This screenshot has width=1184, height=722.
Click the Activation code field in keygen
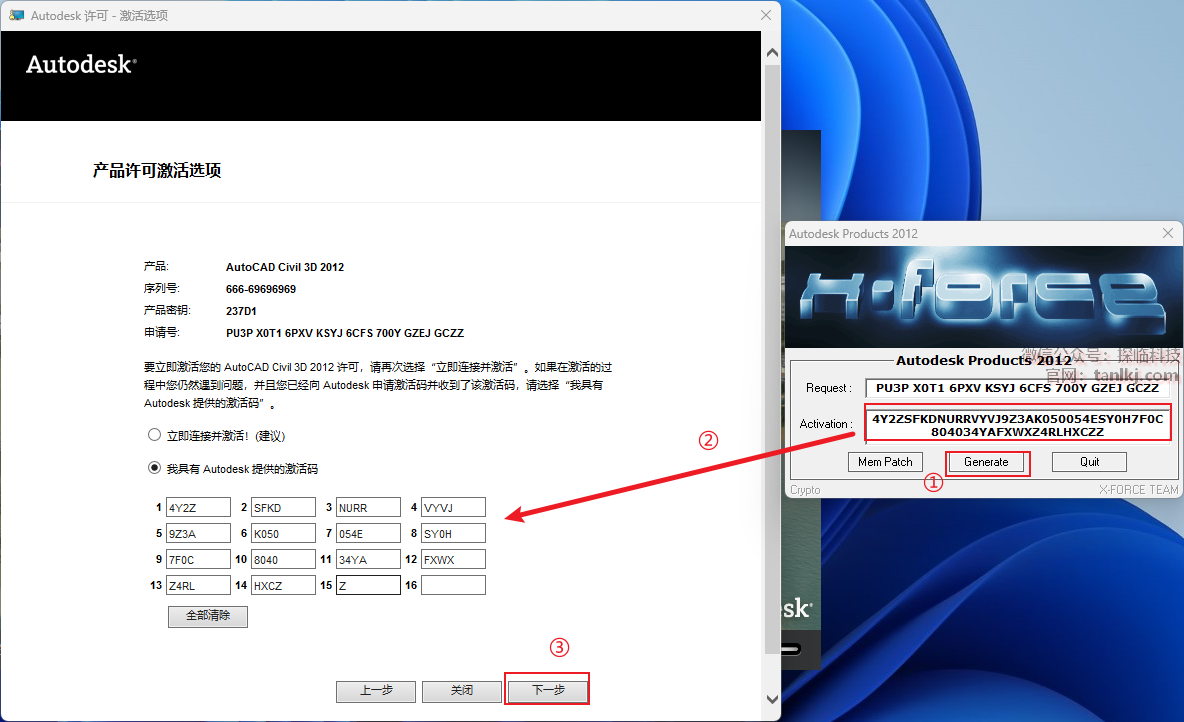tap(1017, 425)
